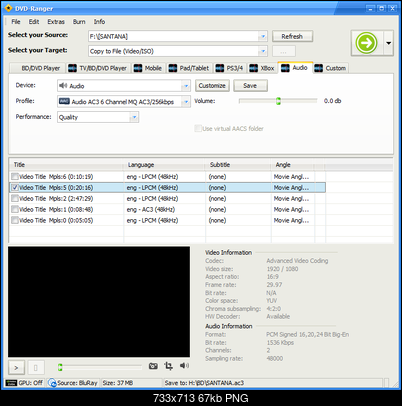Viewport: 402px width, 406px height.
Task: Open the Device dropdown
Action: pyautogui.click(x=186, y=86)
